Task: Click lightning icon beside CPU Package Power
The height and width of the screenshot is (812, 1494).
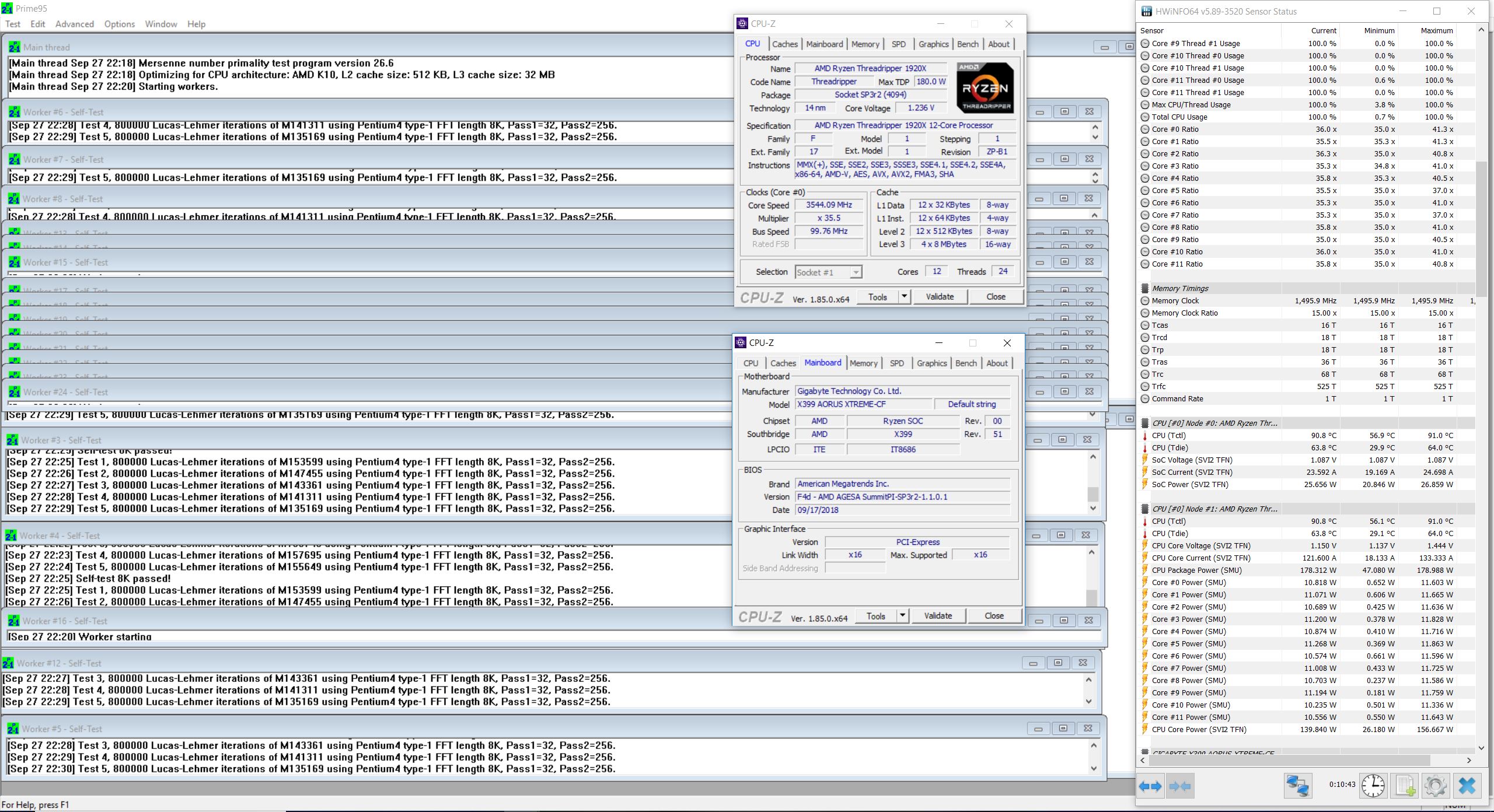Action: [x=1145, y=570]
